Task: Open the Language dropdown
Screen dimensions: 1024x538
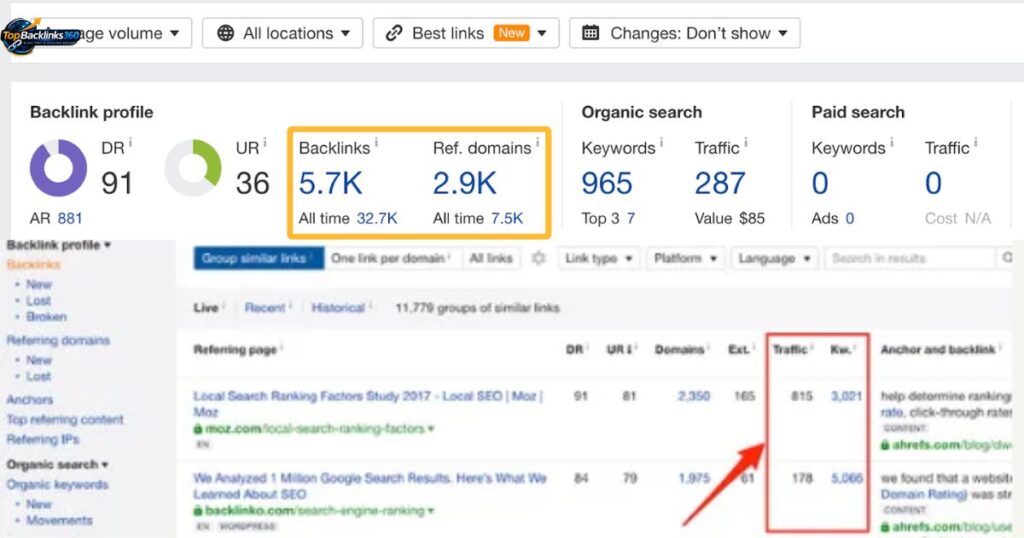Action: 775,259
